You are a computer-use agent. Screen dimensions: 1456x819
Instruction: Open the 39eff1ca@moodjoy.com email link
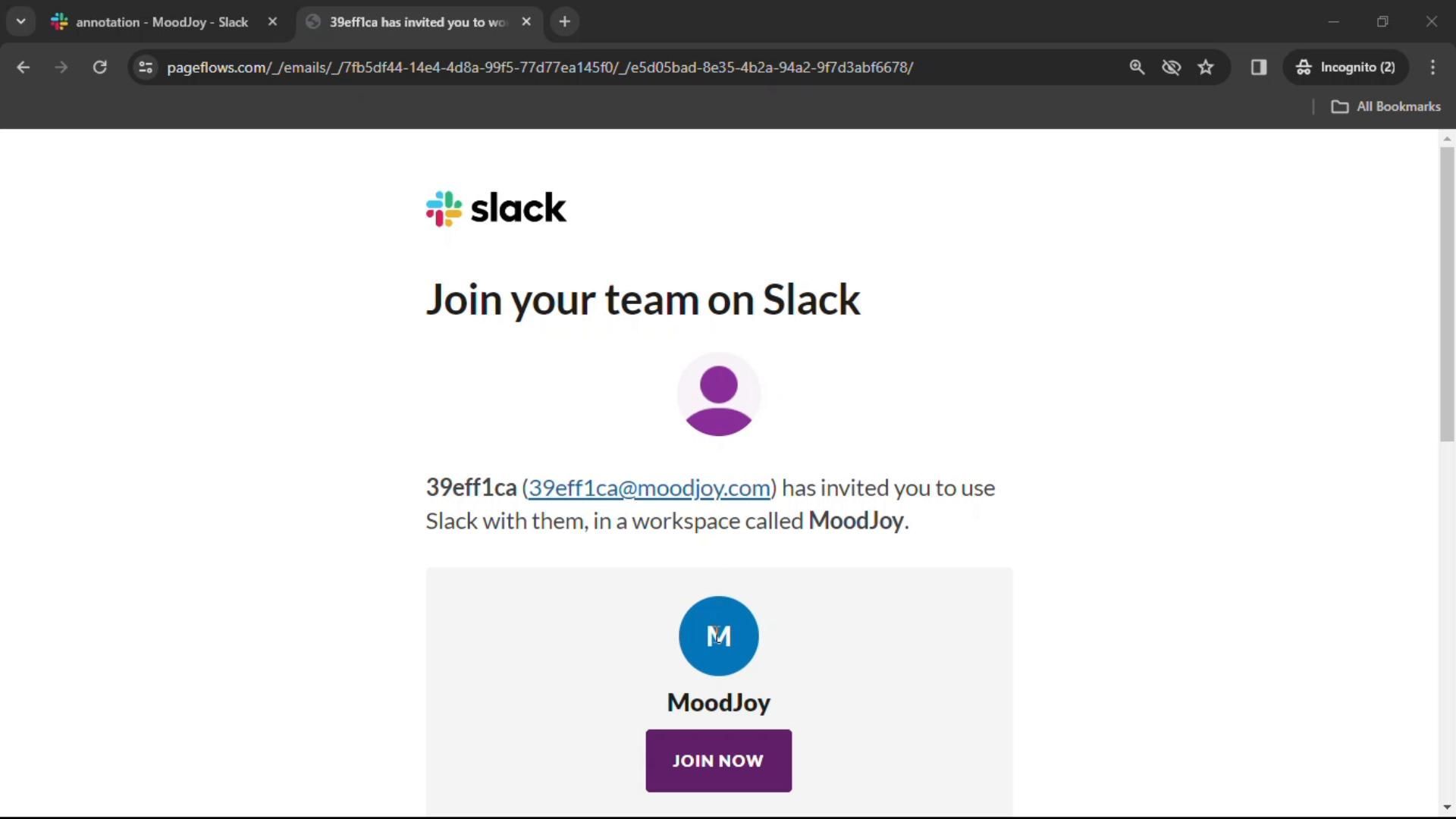[649, 488]
